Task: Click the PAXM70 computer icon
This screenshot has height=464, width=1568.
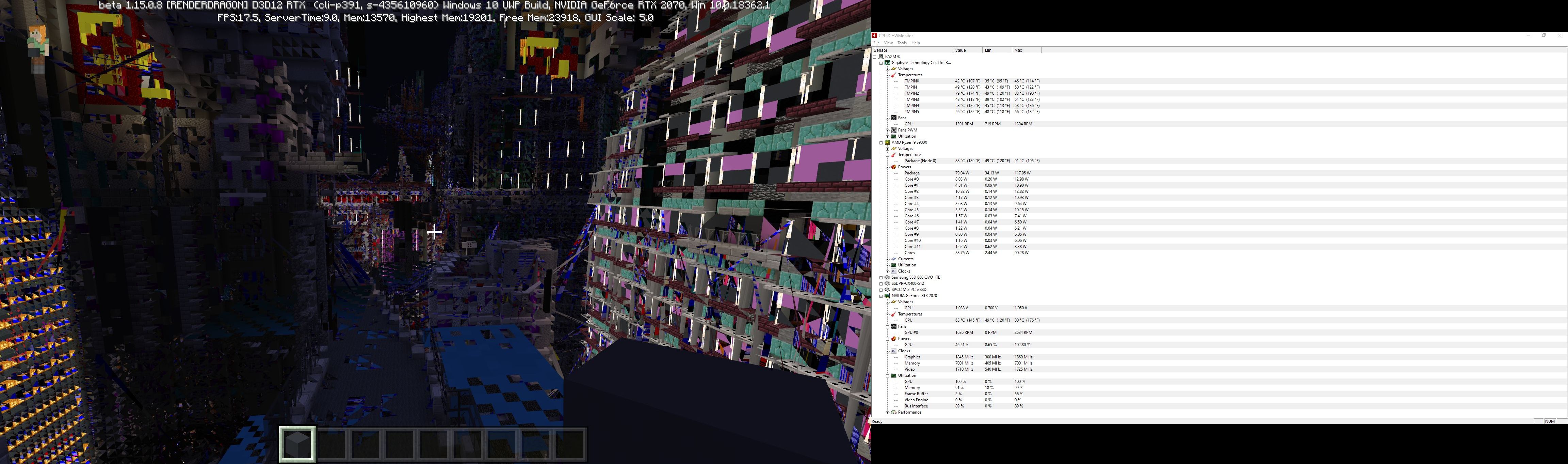Action: click(881, 57)
